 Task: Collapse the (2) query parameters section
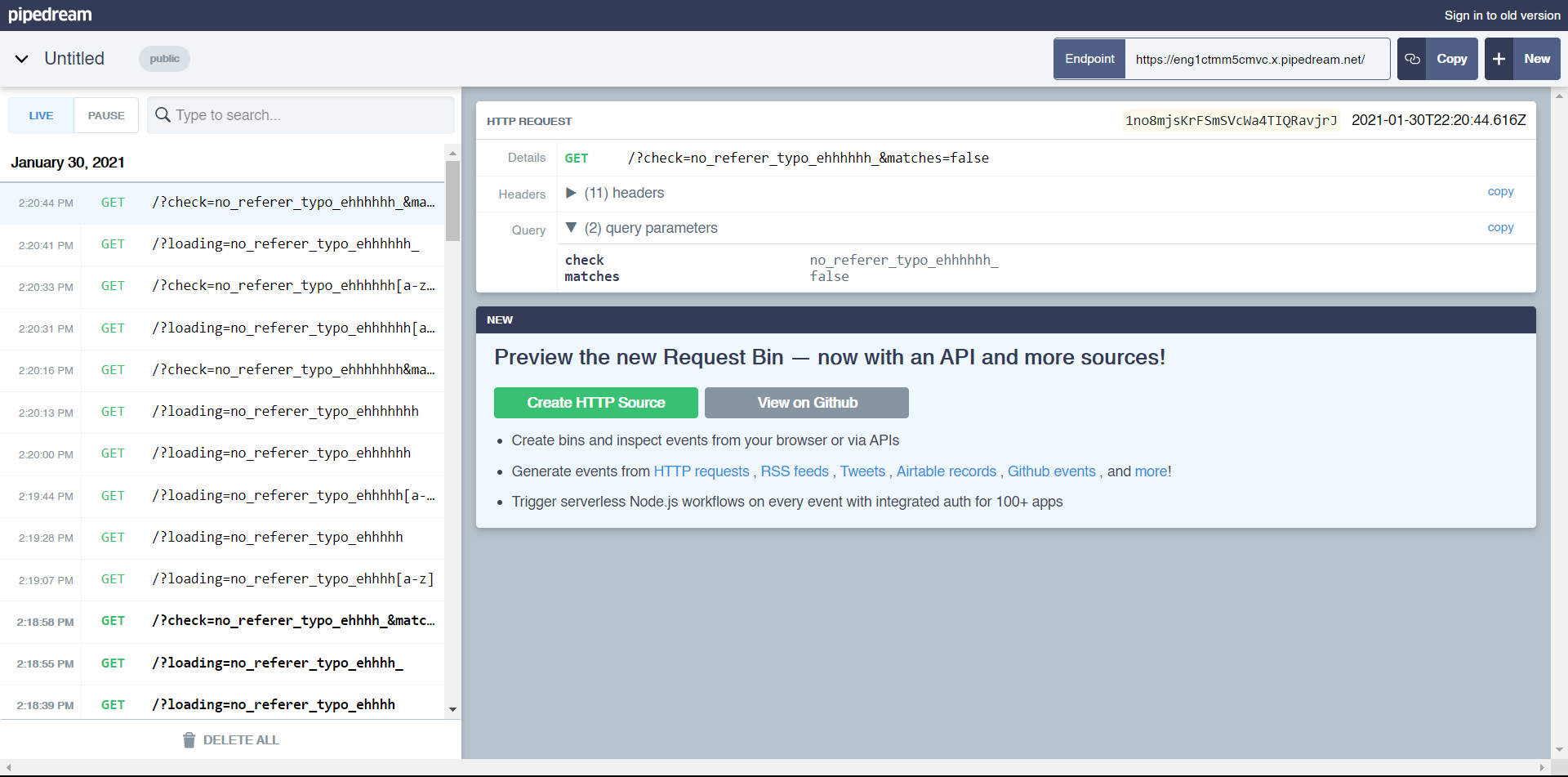572,228
